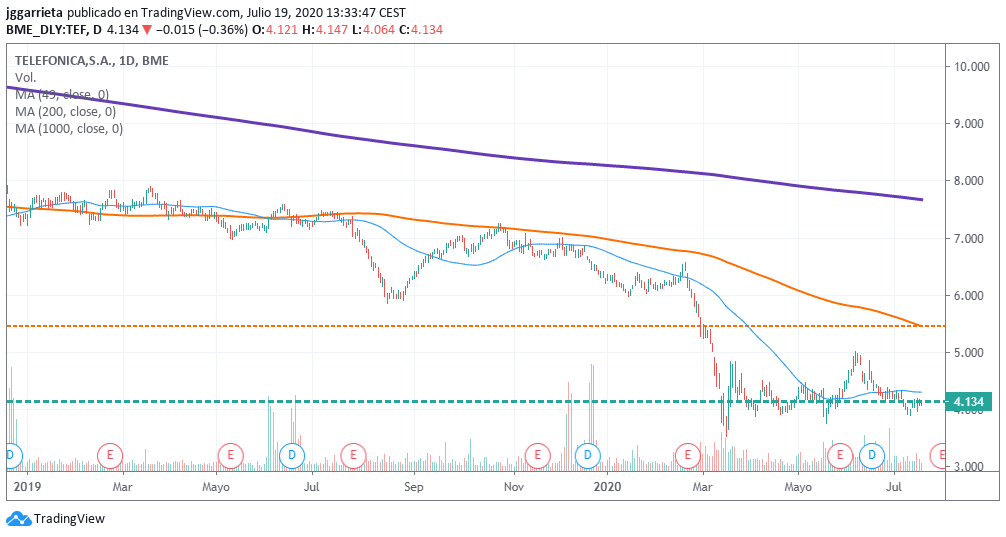The height and width of the screenshot is (537, 1006).
Task: Click the E marker between Jul and Sep 2019
Action: point(353,456)
